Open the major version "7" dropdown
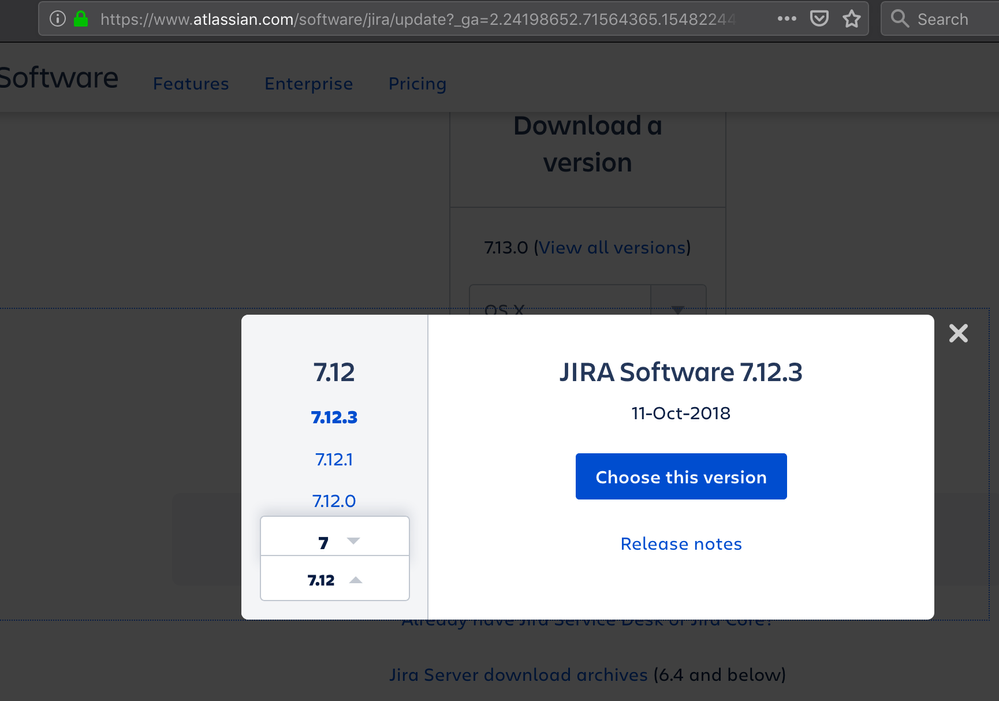Screen dimensions: 999x701 [334, 542]
